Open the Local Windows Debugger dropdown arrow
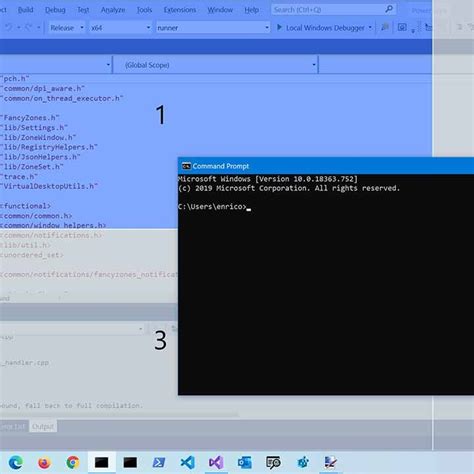The height and width of the screenshot is (474, 474). (370, 28)
